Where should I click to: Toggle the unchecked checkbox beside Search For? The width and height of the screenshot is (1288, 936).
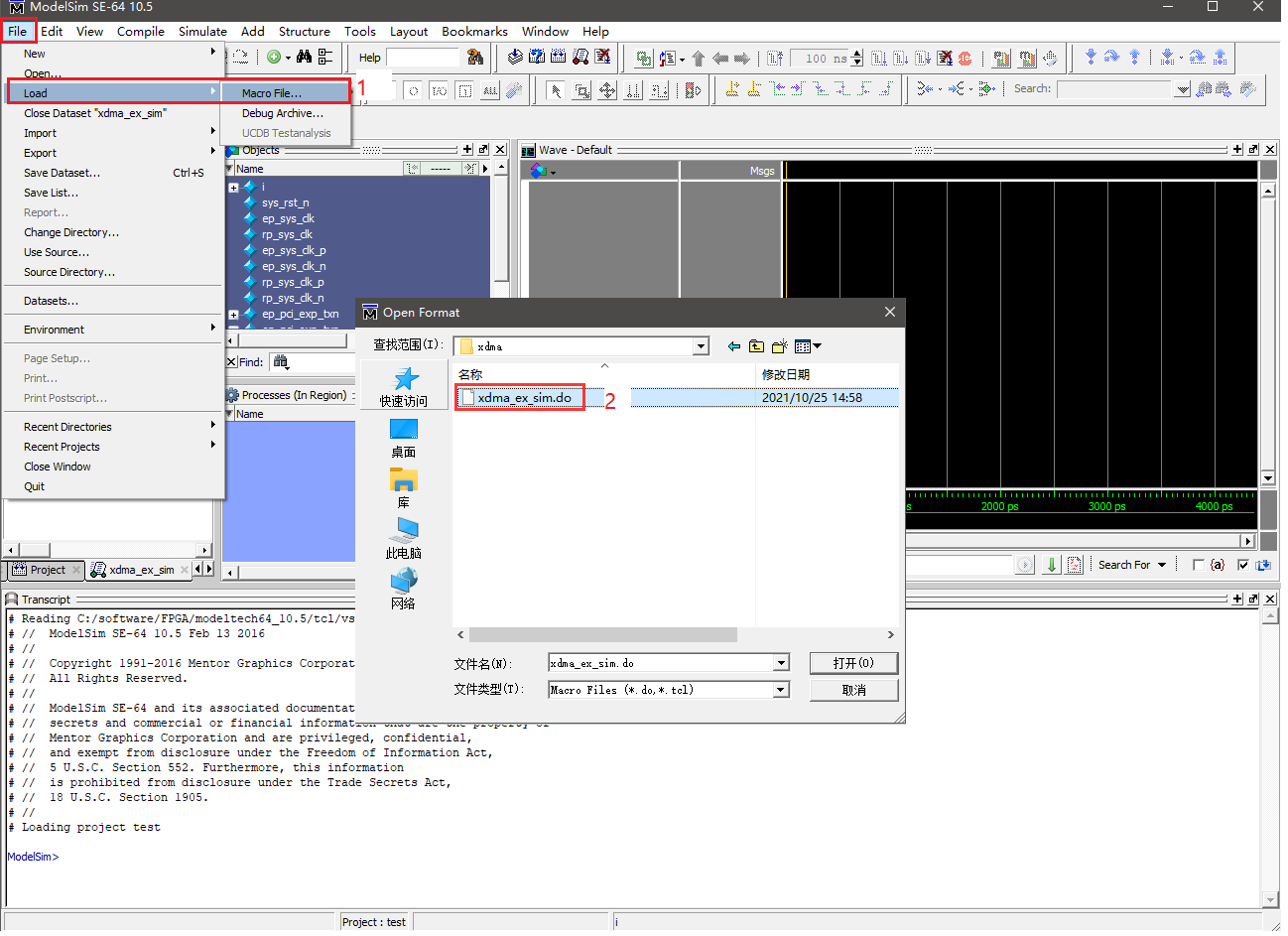pyautogui.click(x=1199, y=565)
